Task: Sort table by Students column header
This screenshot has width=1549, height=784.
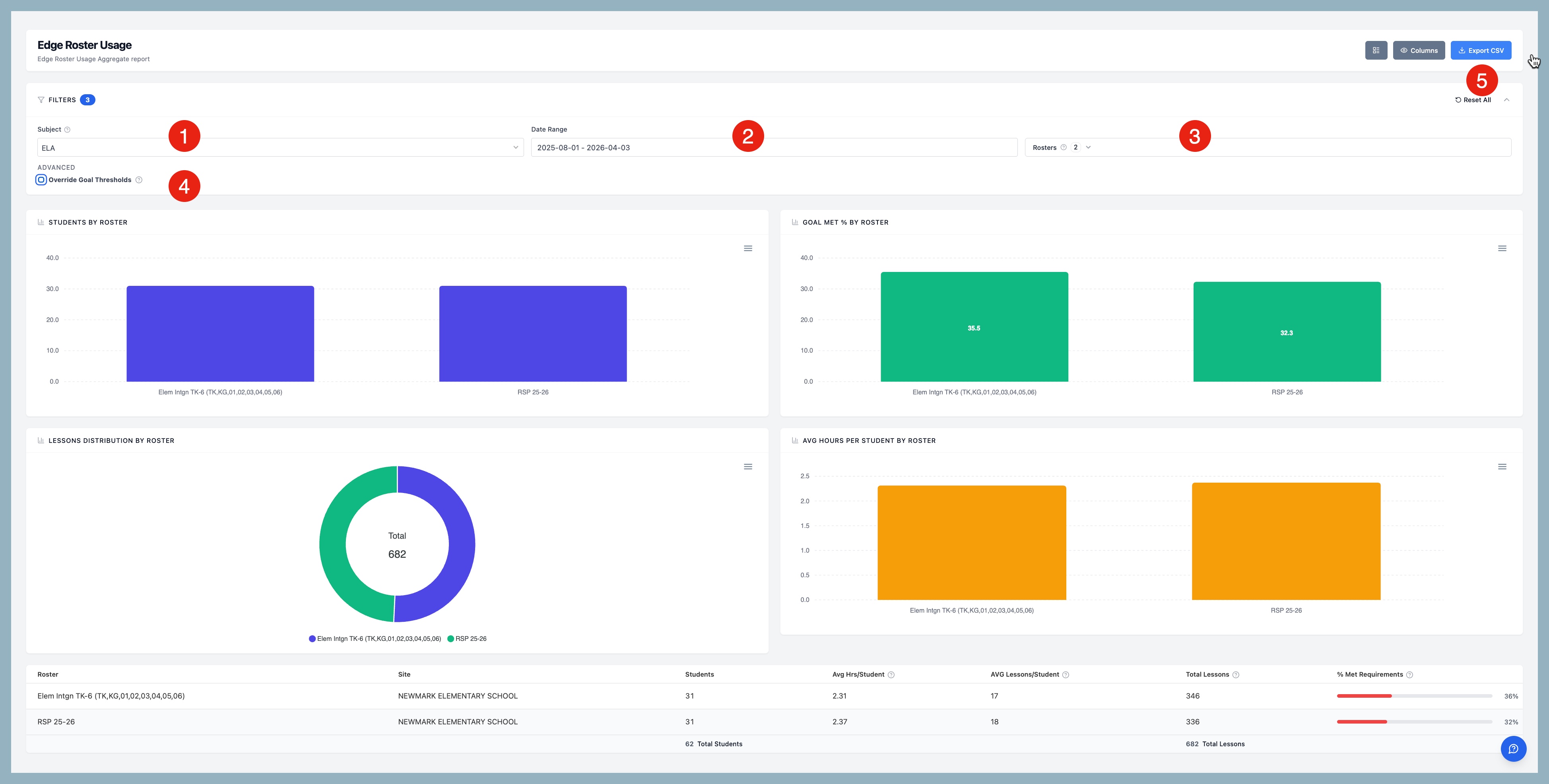Action: click(x=699, y=675)
